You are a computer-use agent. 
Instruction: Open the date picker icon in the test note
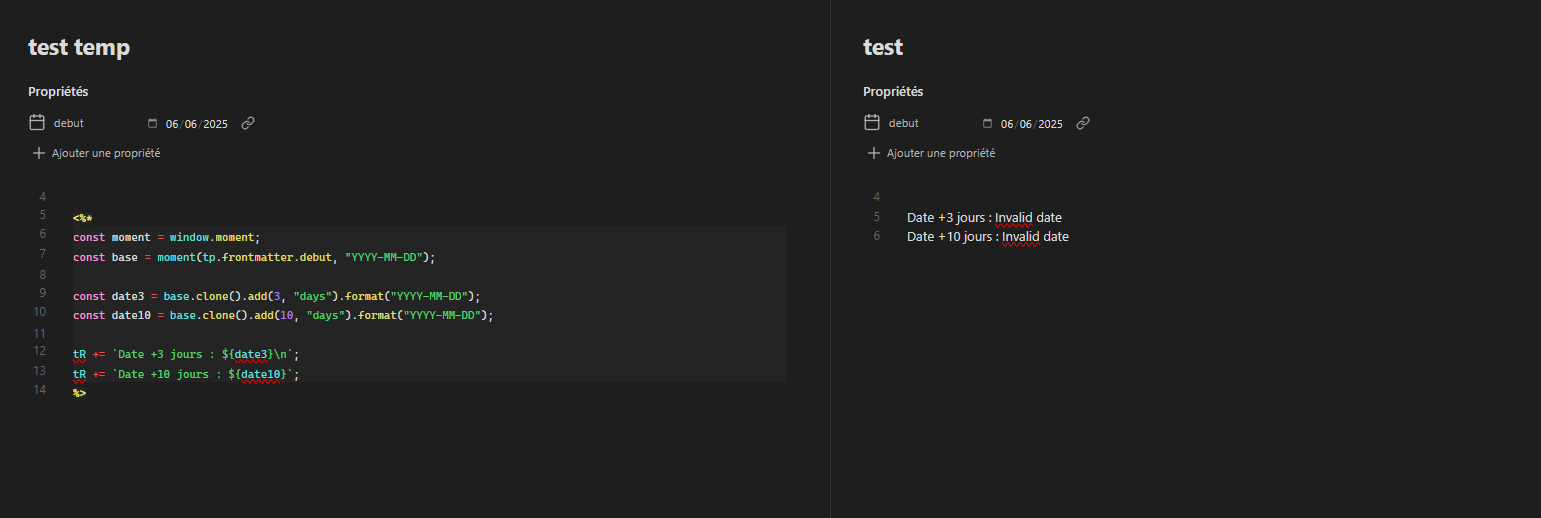(987, 124)
